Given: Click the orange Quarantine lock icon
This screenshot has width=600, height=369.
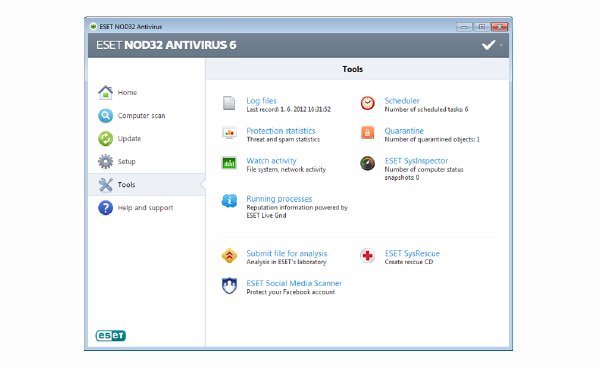Looking at the screenshot, I should pos(367,133).
